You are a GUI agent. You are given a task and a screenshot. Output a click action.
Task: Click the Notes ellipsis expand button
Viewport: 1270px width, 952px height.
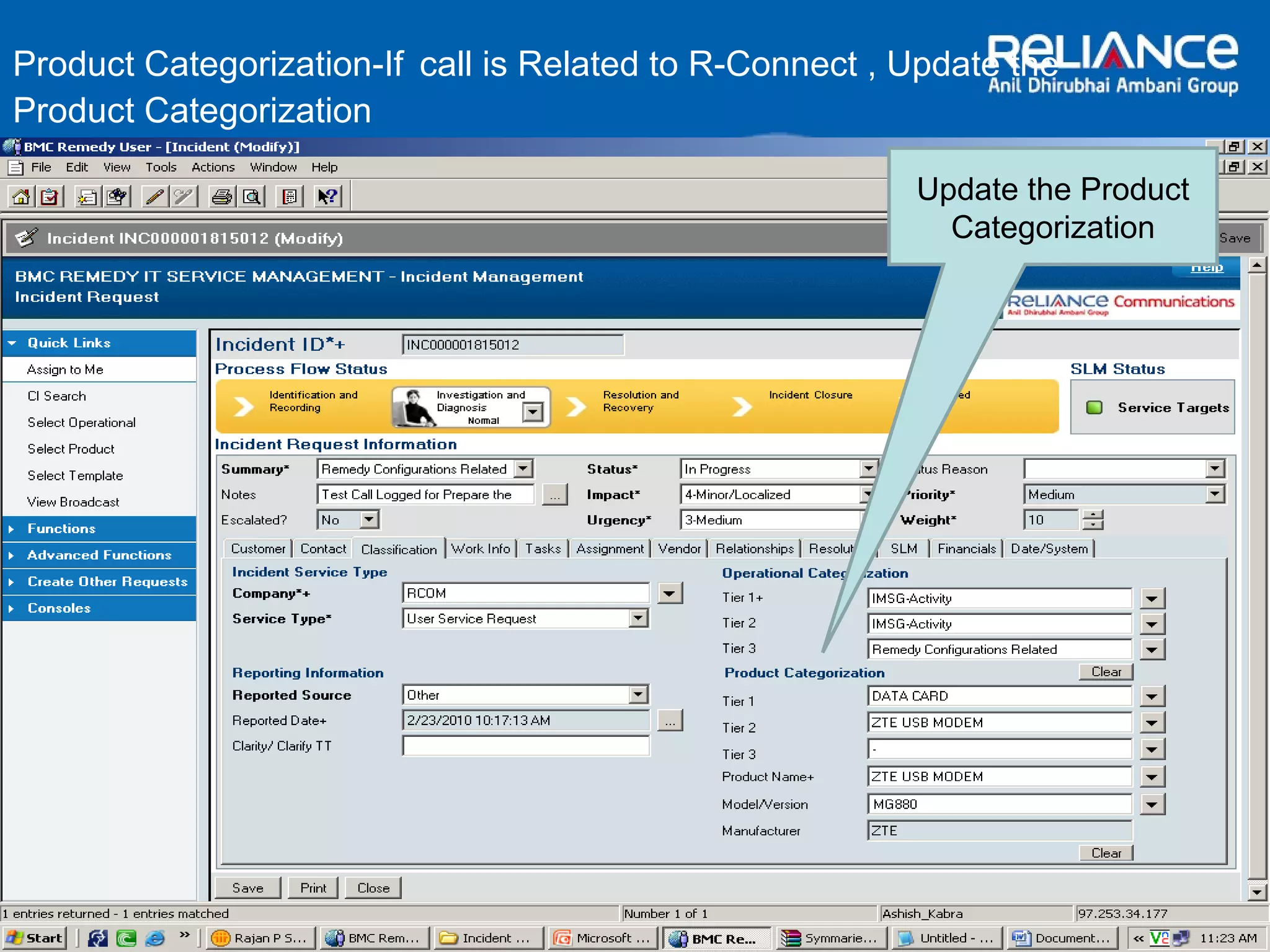555,495
